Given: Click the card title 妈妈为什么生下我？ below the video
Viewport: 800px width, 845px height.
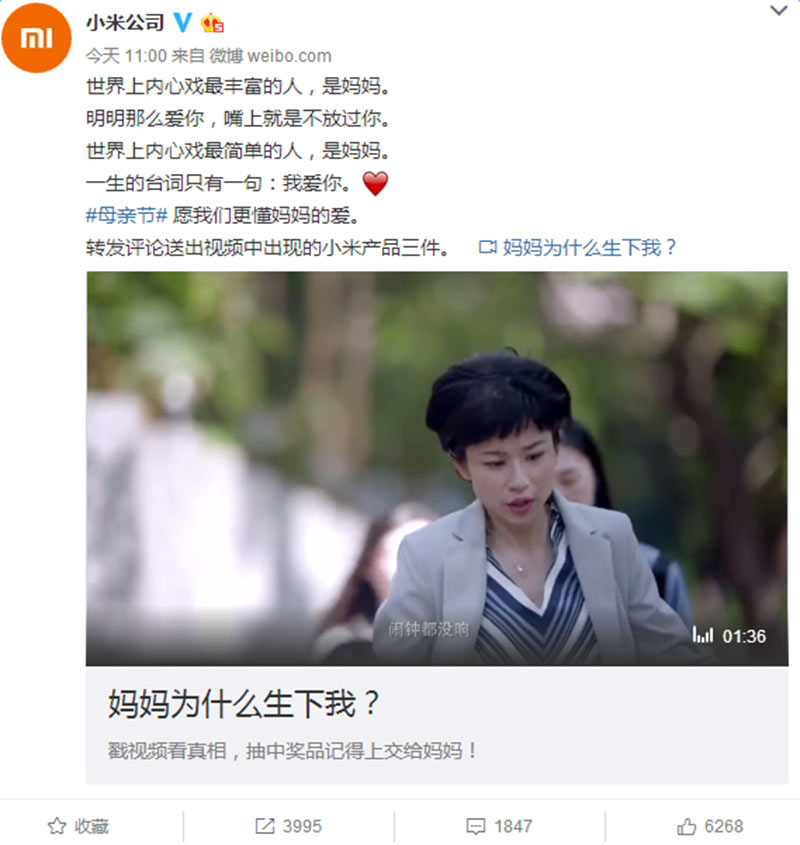Looking at the screenshot, I should point(244,704).
